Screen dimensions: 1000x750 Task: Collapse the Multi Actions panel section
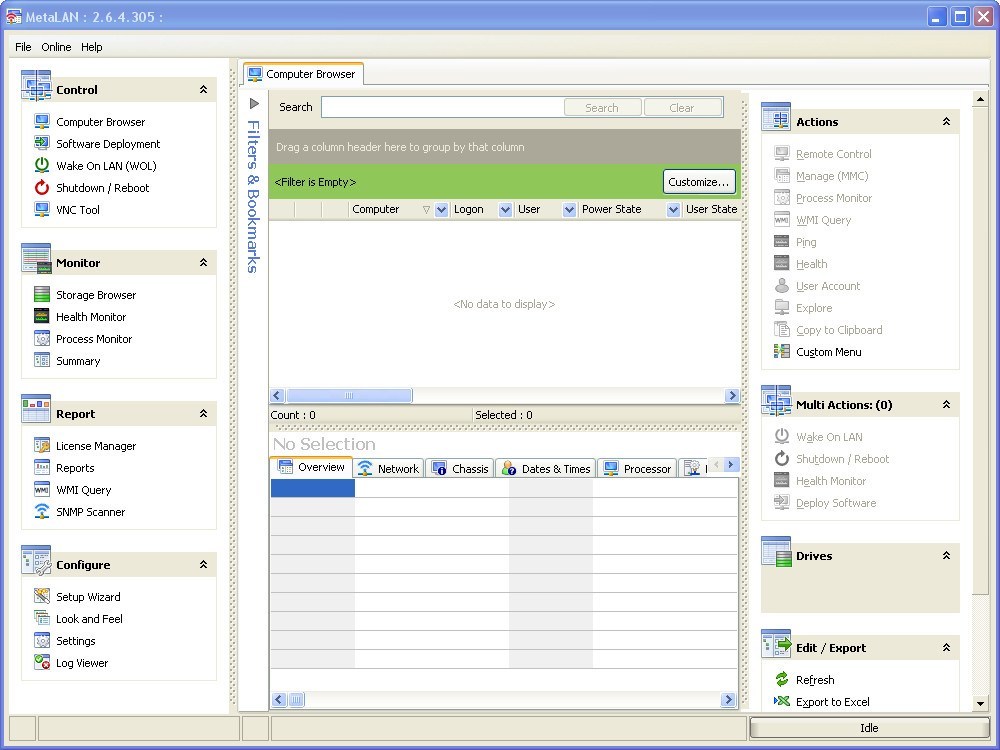point(946,404)
